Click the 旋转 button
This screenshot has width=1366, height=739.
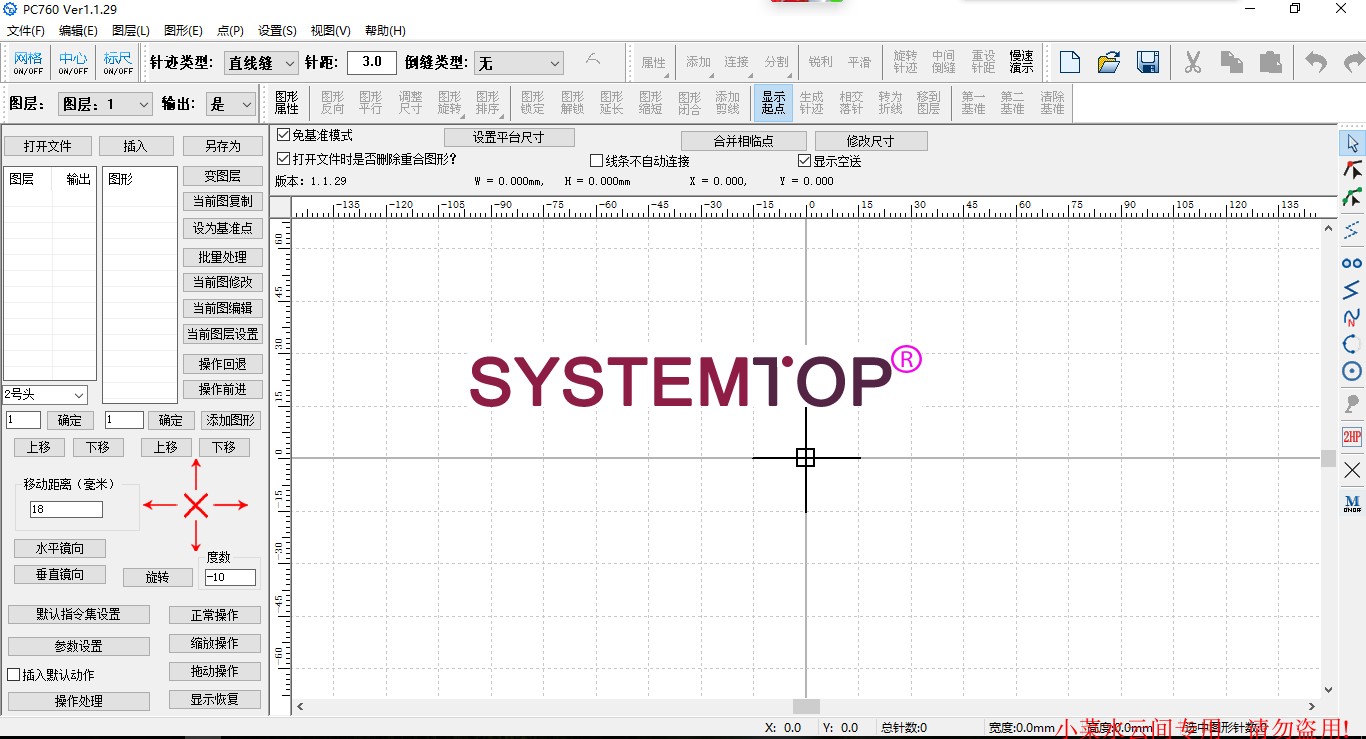click(x=158, y=577)
